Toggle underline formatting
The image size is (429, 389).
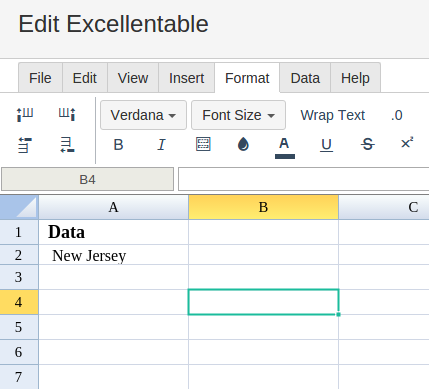(x=326, y=145)
